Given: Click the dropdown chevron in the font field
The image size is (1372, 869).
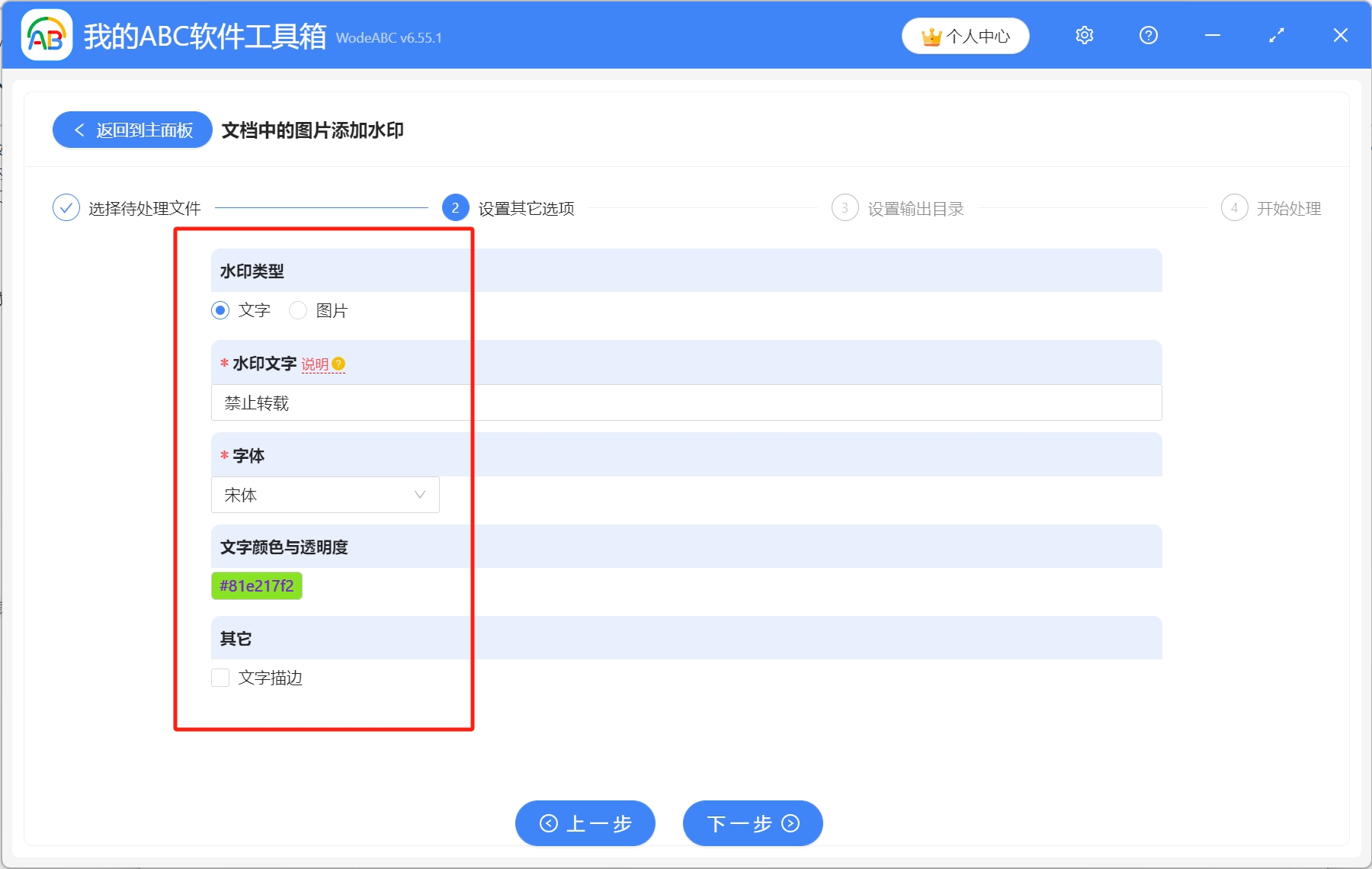Looking at the screenshot, I should tap(420, 495).
